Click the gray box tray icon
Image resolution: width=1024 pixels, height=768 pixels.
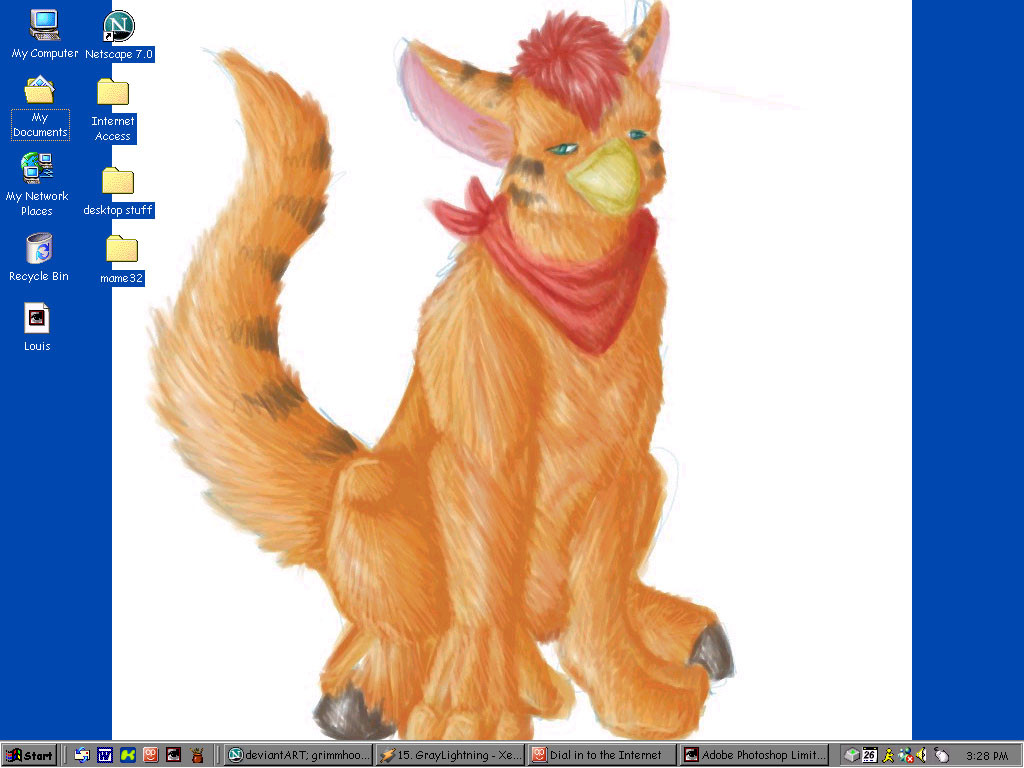pos(852,756)
